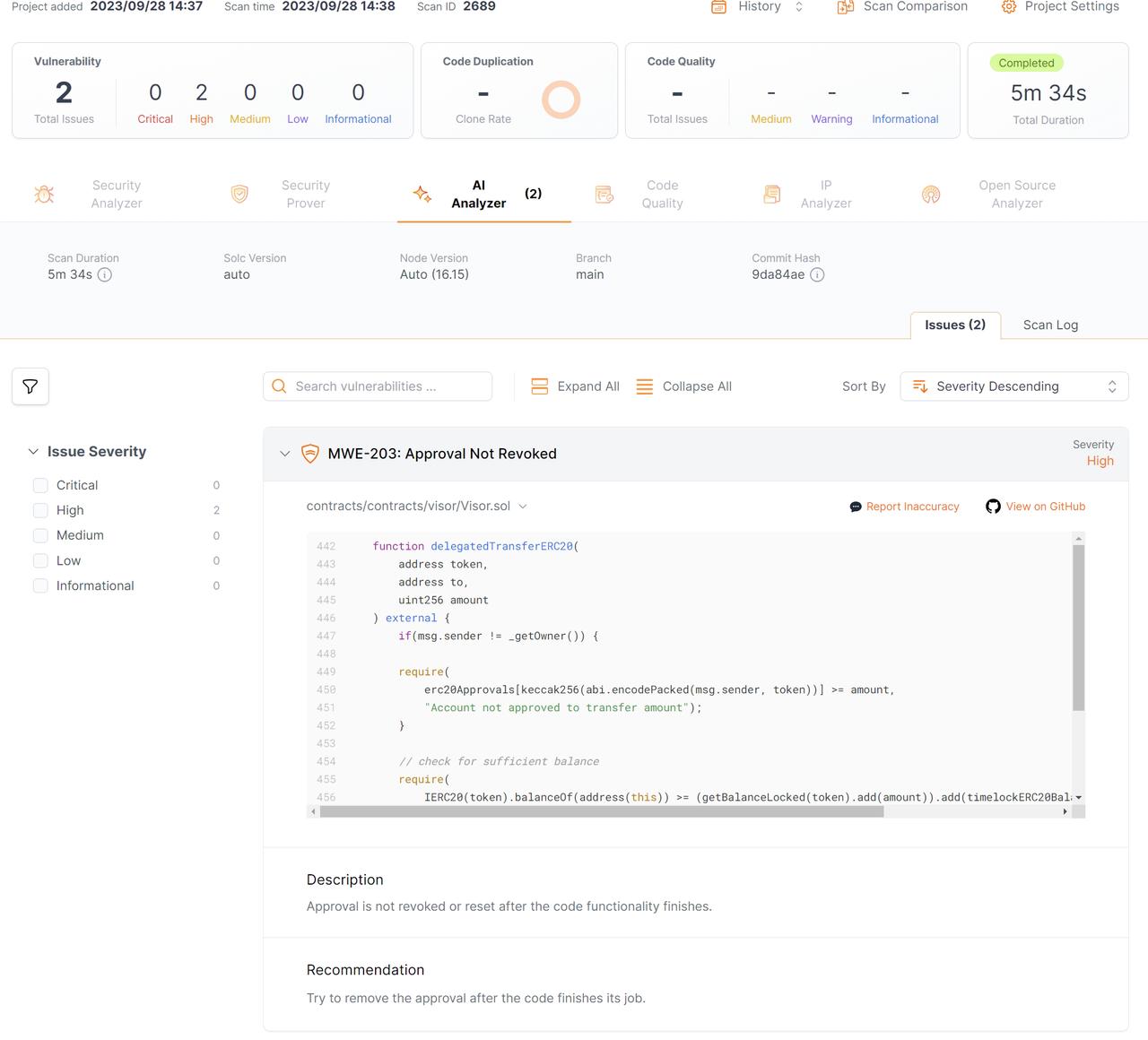Open the History icon
The image size is (1148, 1040).
coord(718,6)
